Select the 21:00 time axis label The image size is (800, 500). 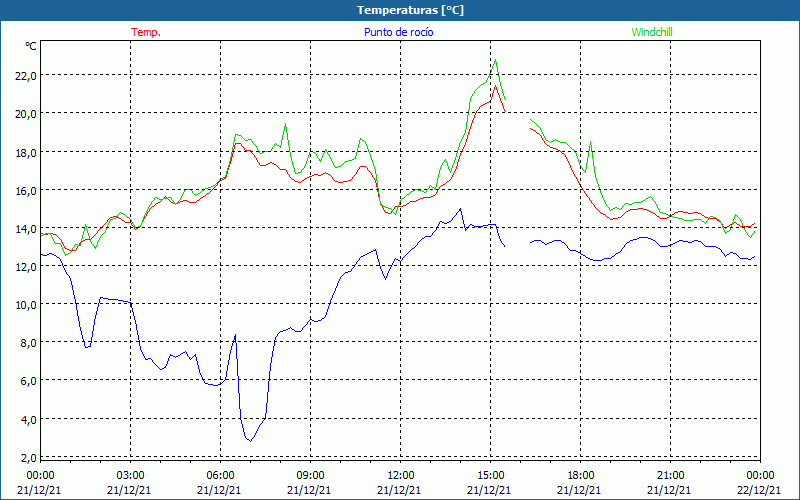coord(670,475)
